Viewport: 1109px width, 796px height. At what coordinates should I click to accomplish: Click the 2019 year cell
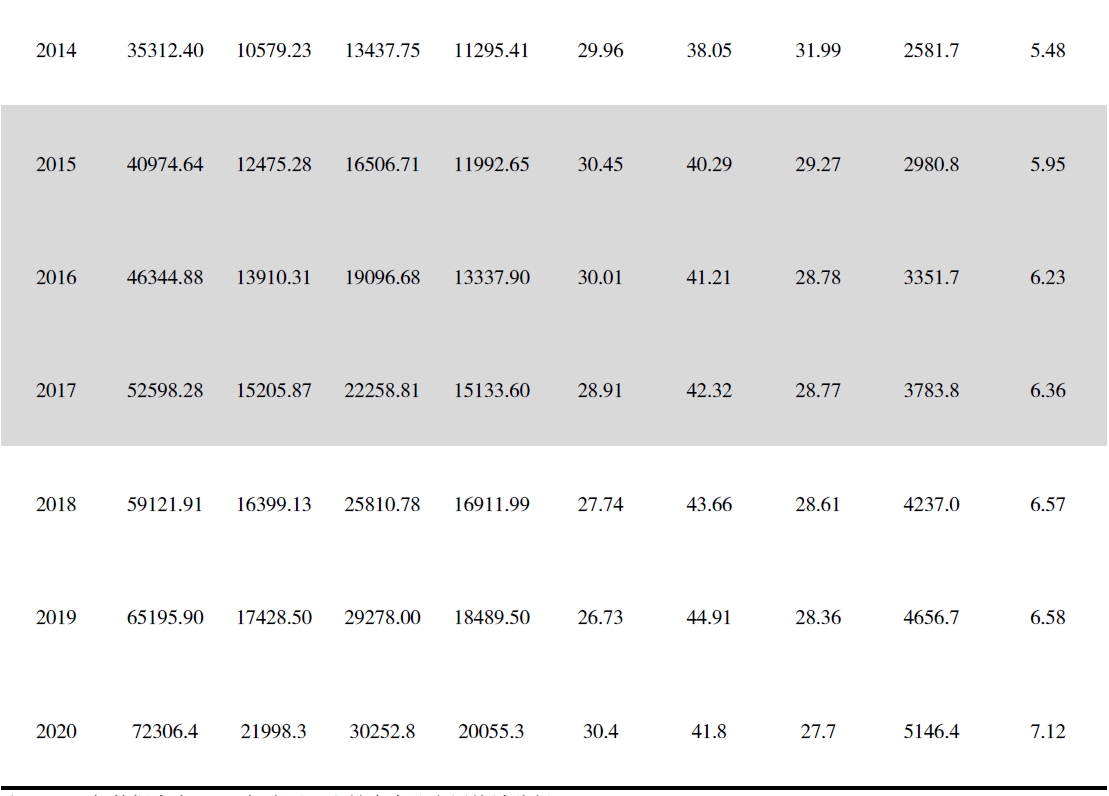[x=56, y=618]
